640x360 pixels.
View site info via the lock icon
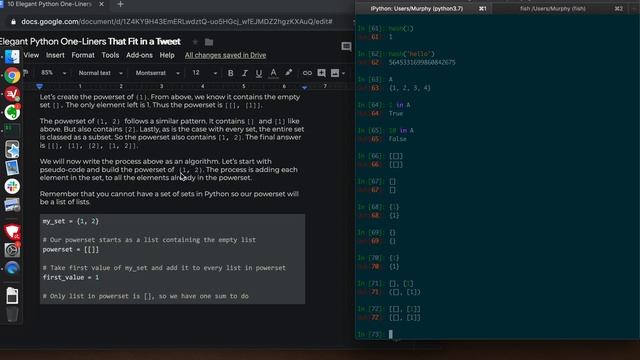click(x=13, y=22)
